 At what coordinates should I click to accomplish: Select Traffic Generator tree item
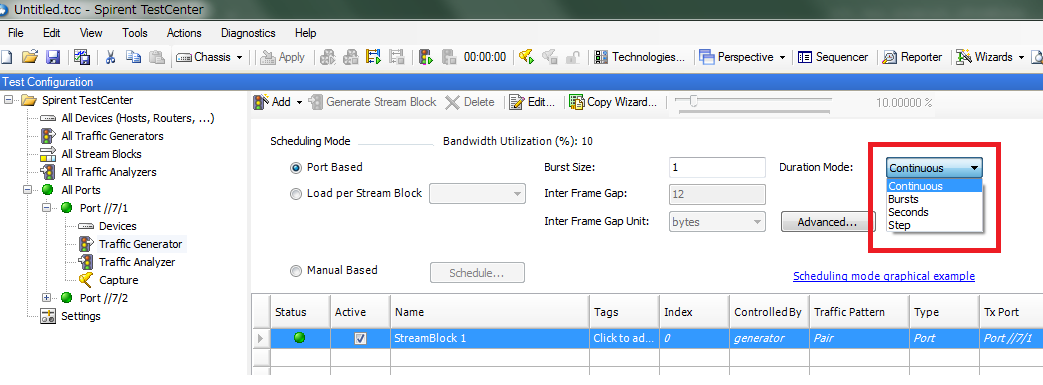point(140,244)
